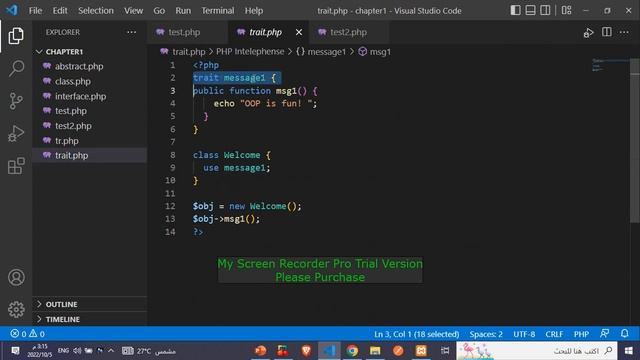Change encoding via UTF-8
The width and height of the screenshot is (640, 360).
[524, 334]
